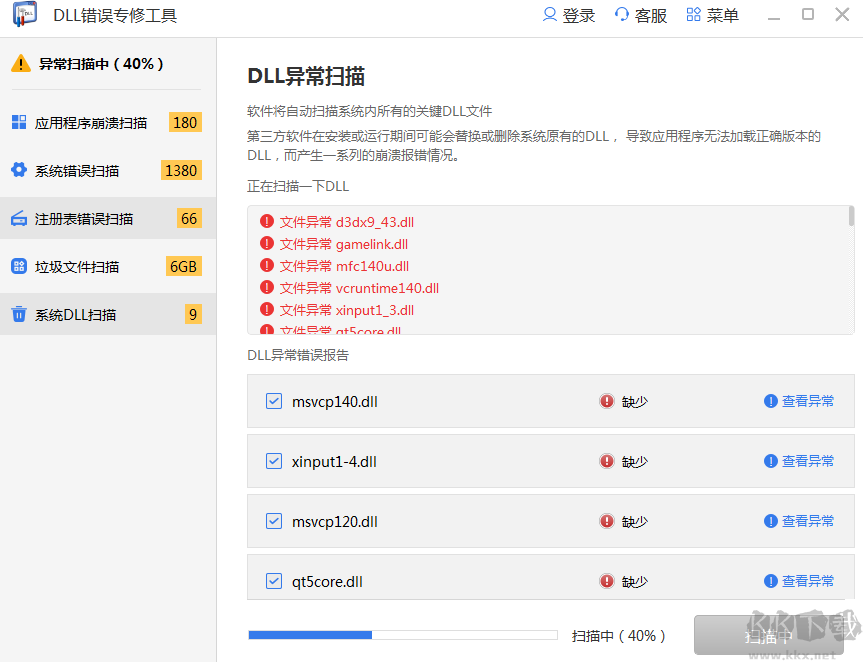Click blue info icon in xinput1-4.dll row
This screenshot has height=662, width=863.
tap(771, 461)
